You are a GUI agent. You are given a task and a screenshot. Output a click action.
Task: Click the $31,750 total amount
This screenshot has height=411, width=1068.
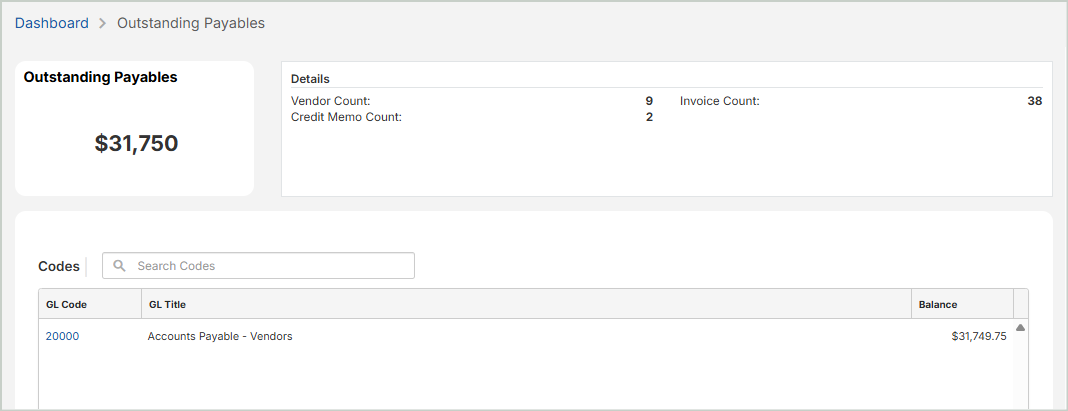click(x=136, y=143)
